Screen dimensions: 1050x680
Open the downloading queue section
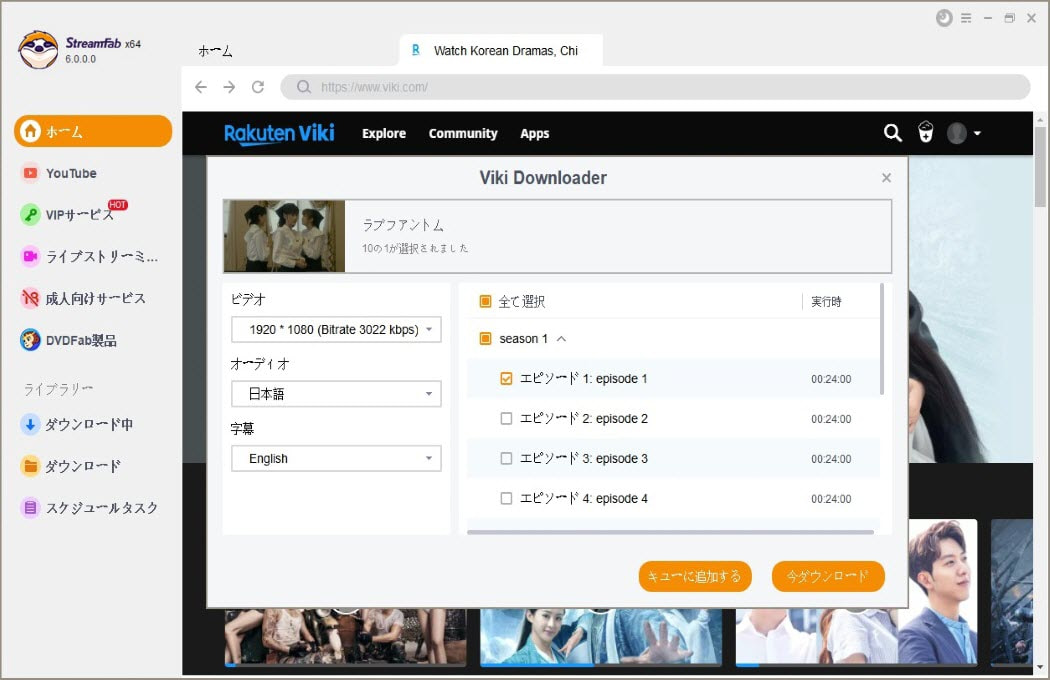[x=88, y=424]
